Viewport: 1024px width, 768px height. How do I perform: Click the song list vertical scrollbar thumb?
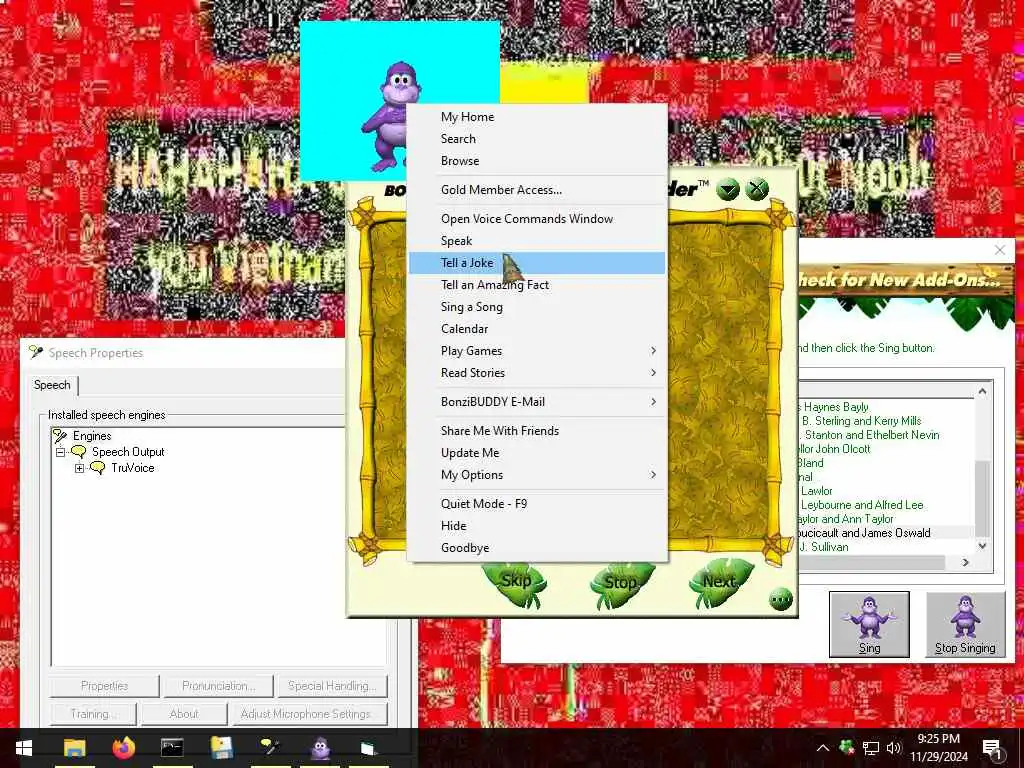982,498
